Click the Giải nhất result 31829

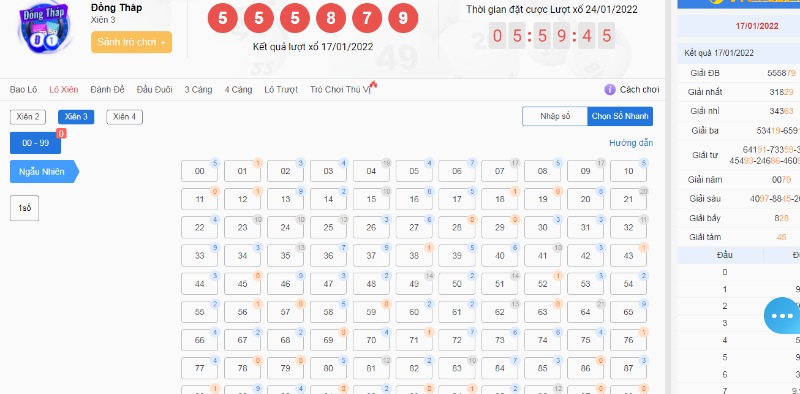tap(781, 92)
